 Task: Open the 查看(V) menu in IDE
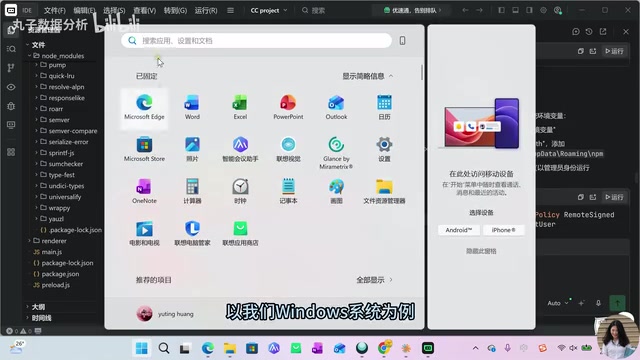(x=144, y=10)
